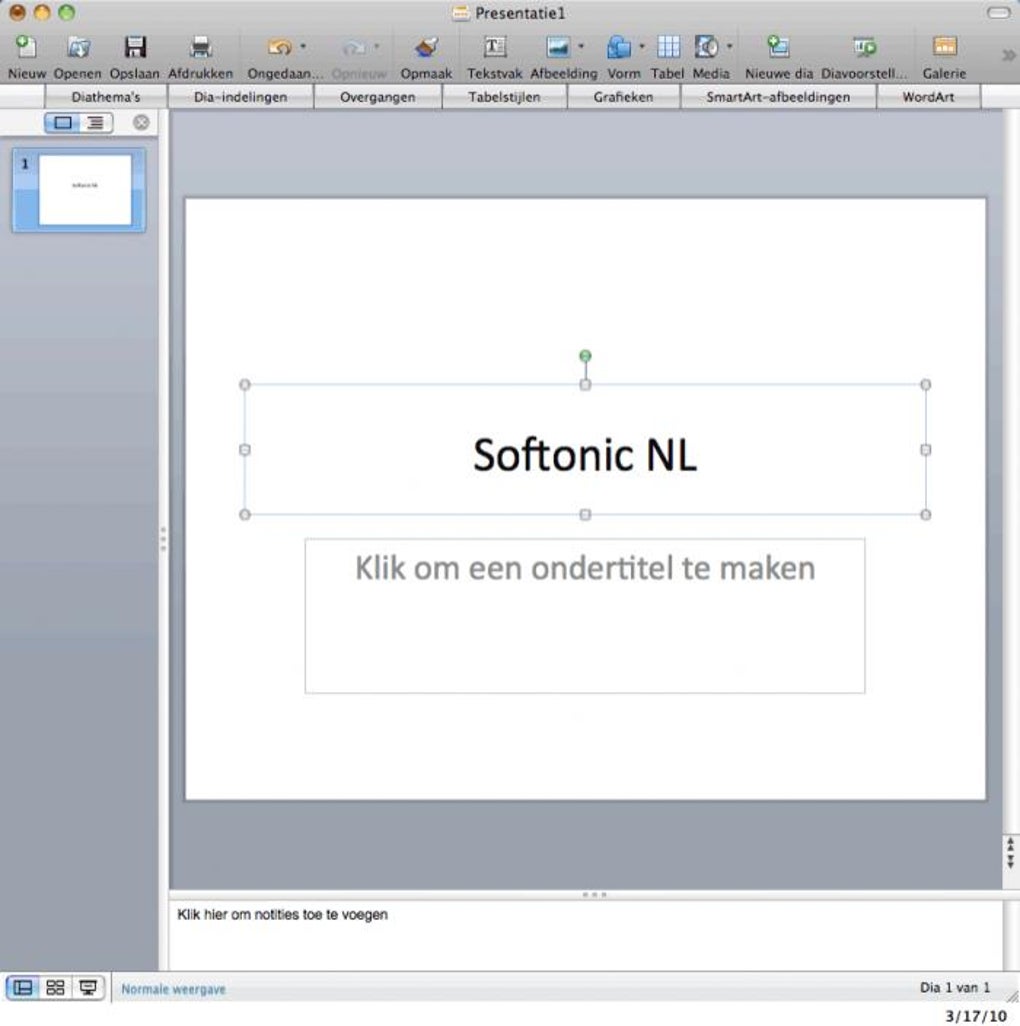The image size is (1020, 1026).
Task: Open the Diathema's tab
Action: [x=105, y=97]
